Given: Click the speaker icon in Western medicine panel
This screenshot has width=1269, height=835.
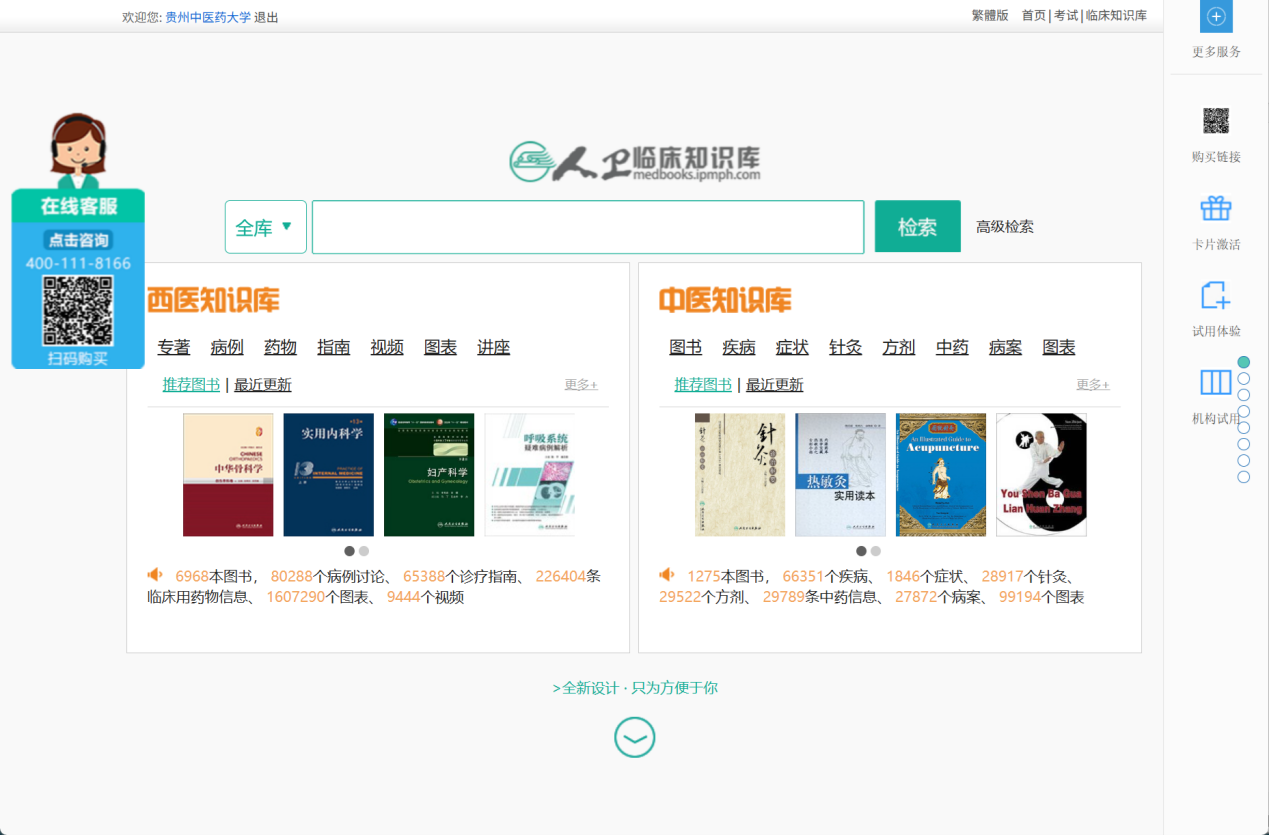Looking at the screenshot, I should click(x=155, y=575).
